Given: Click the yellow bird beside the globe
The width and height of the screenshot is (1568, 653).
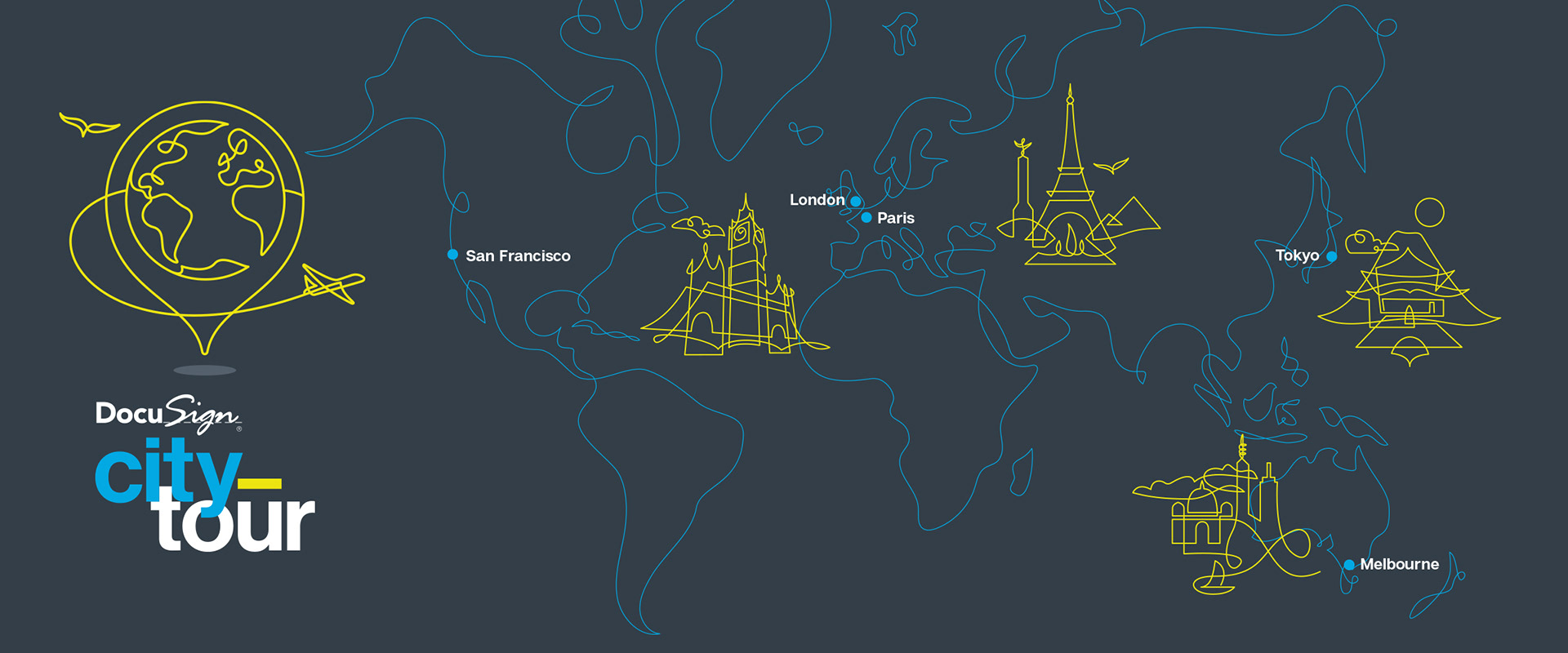Looking at the screenshot, I should [89, 125].
